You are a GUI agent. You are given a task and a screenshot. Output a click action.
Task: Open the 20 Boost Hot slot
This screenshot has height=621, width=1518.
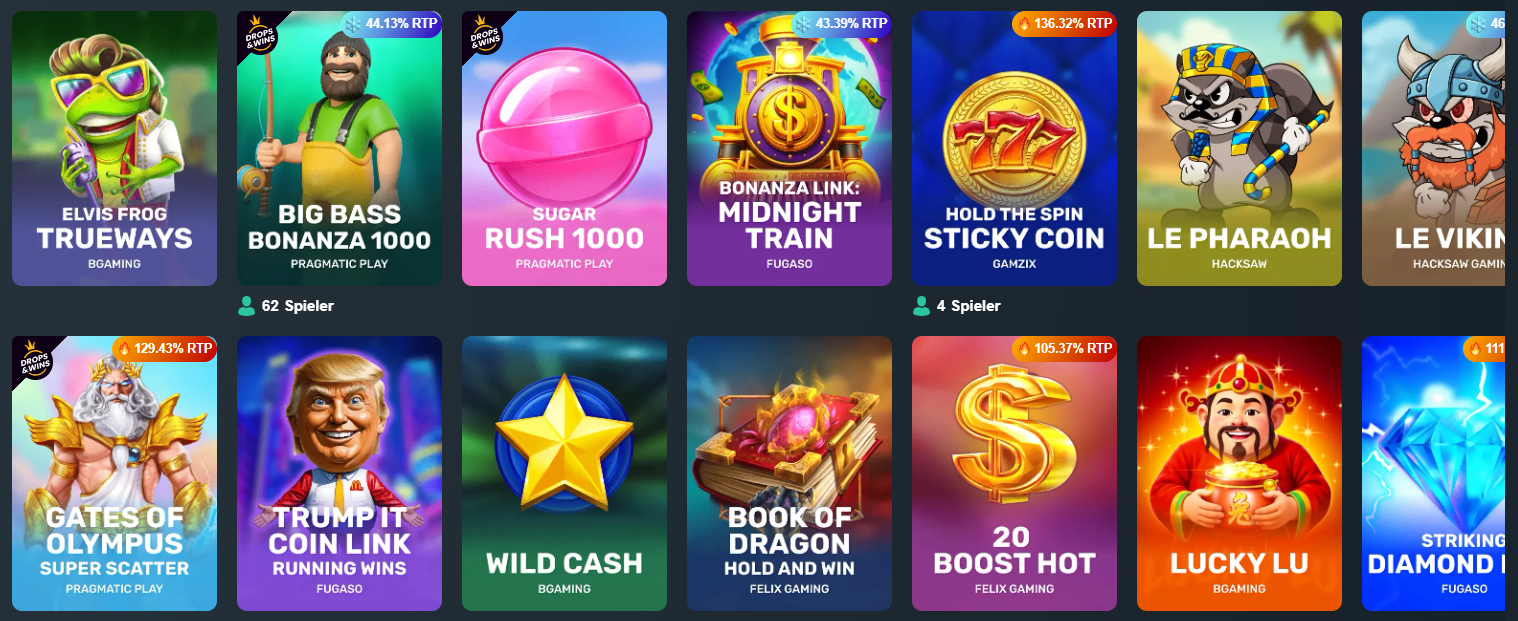(x=1014, y=473)
